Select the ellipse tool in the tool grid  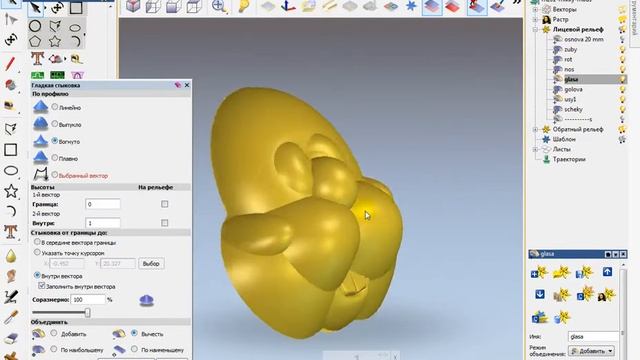75,28
